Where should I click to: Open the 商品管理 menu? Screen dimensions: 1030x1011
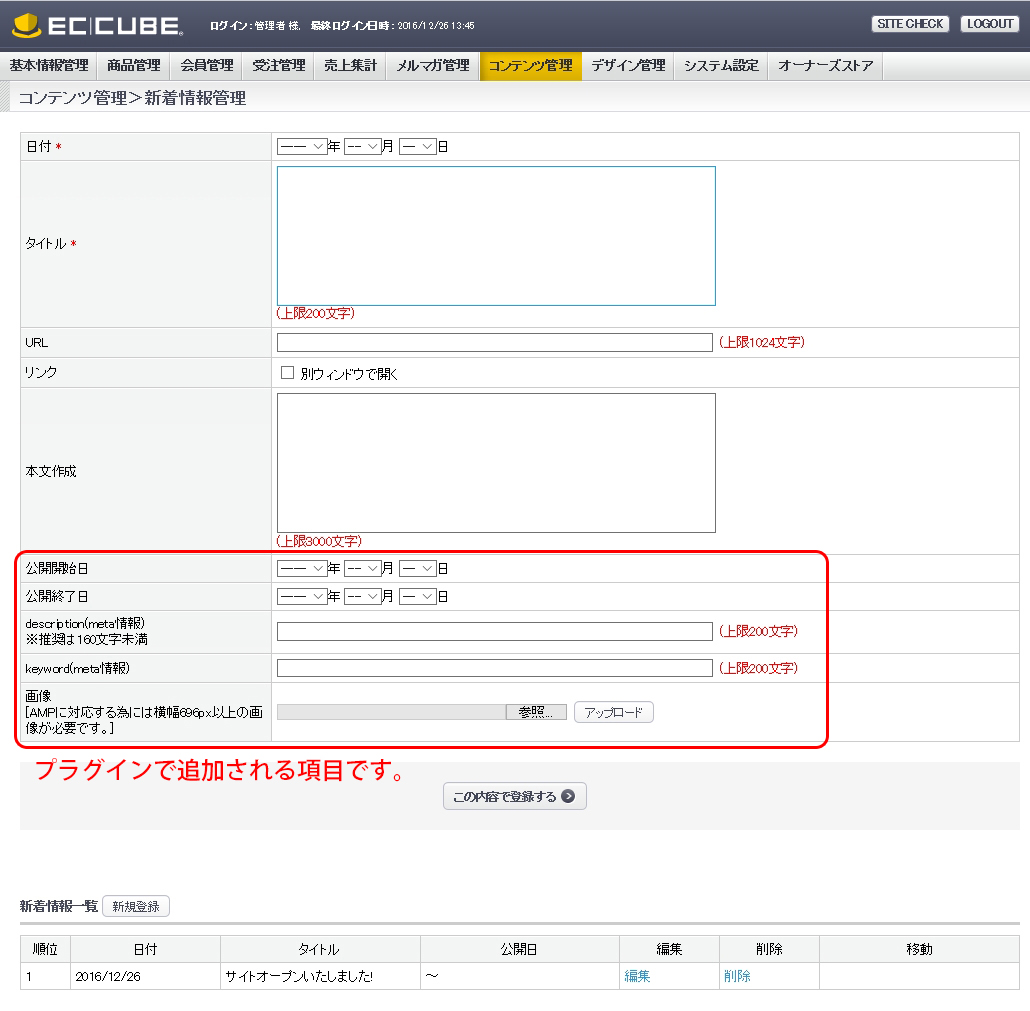point(134,66)
